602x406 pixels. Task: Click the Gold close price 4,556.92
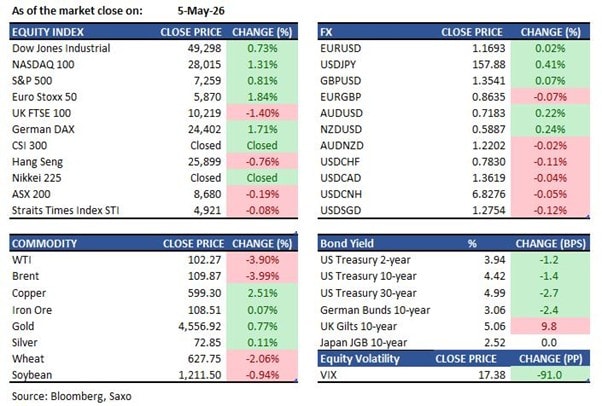200,326
